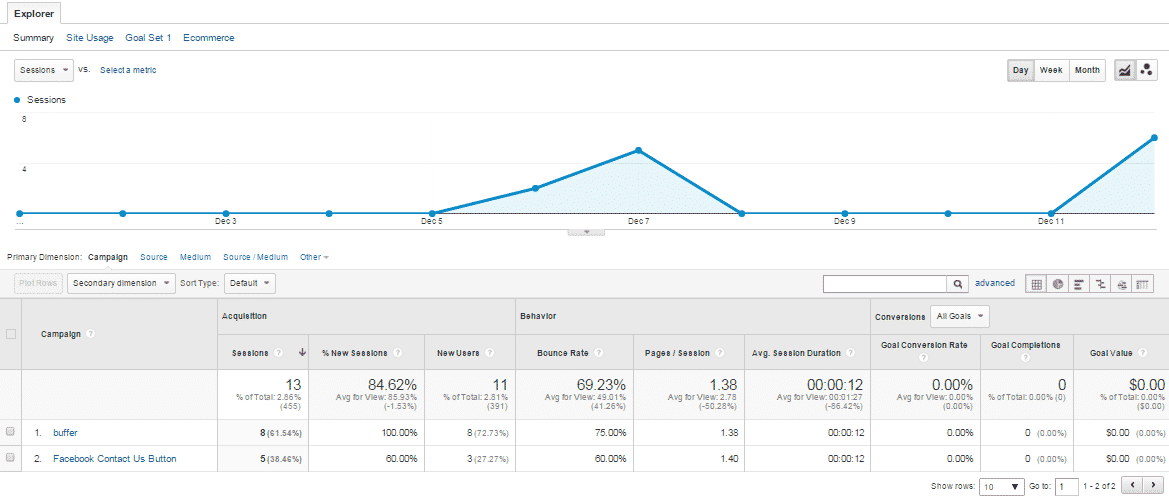Set primary dimension to Medium
Screen dimensions: 1169x497
[x=195, y=257]
